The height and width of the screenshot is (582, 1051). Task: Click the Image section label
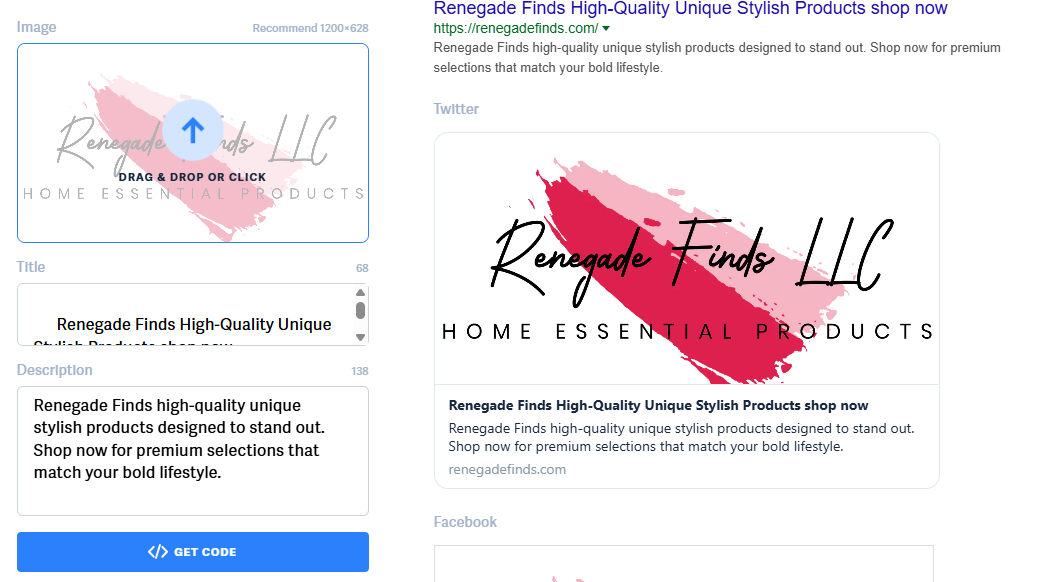tap(36, 27)
